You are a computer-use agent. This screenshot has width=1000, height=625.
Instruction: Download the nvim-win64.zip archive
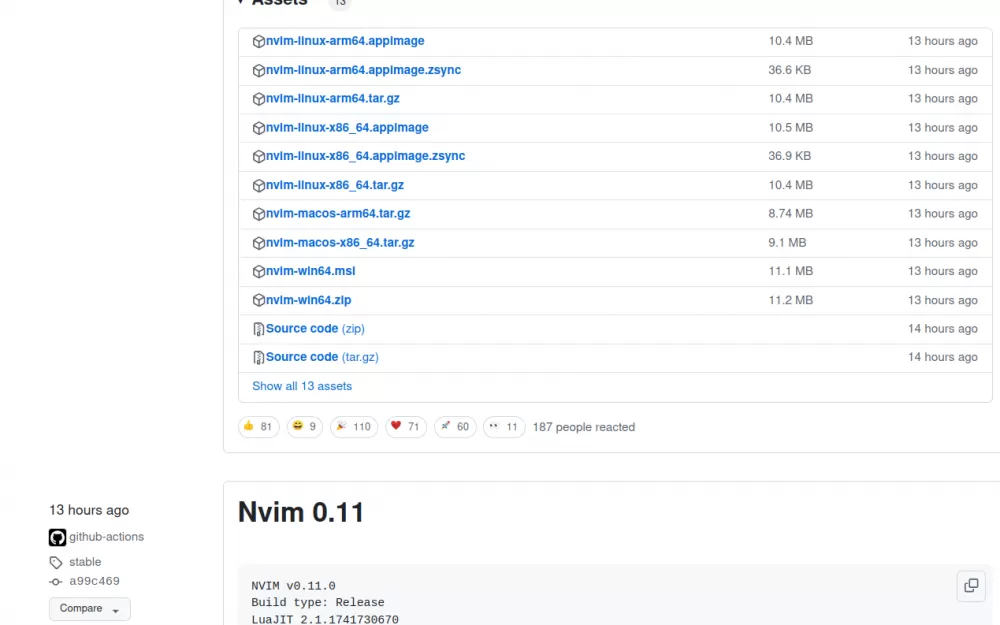[309, 300]
